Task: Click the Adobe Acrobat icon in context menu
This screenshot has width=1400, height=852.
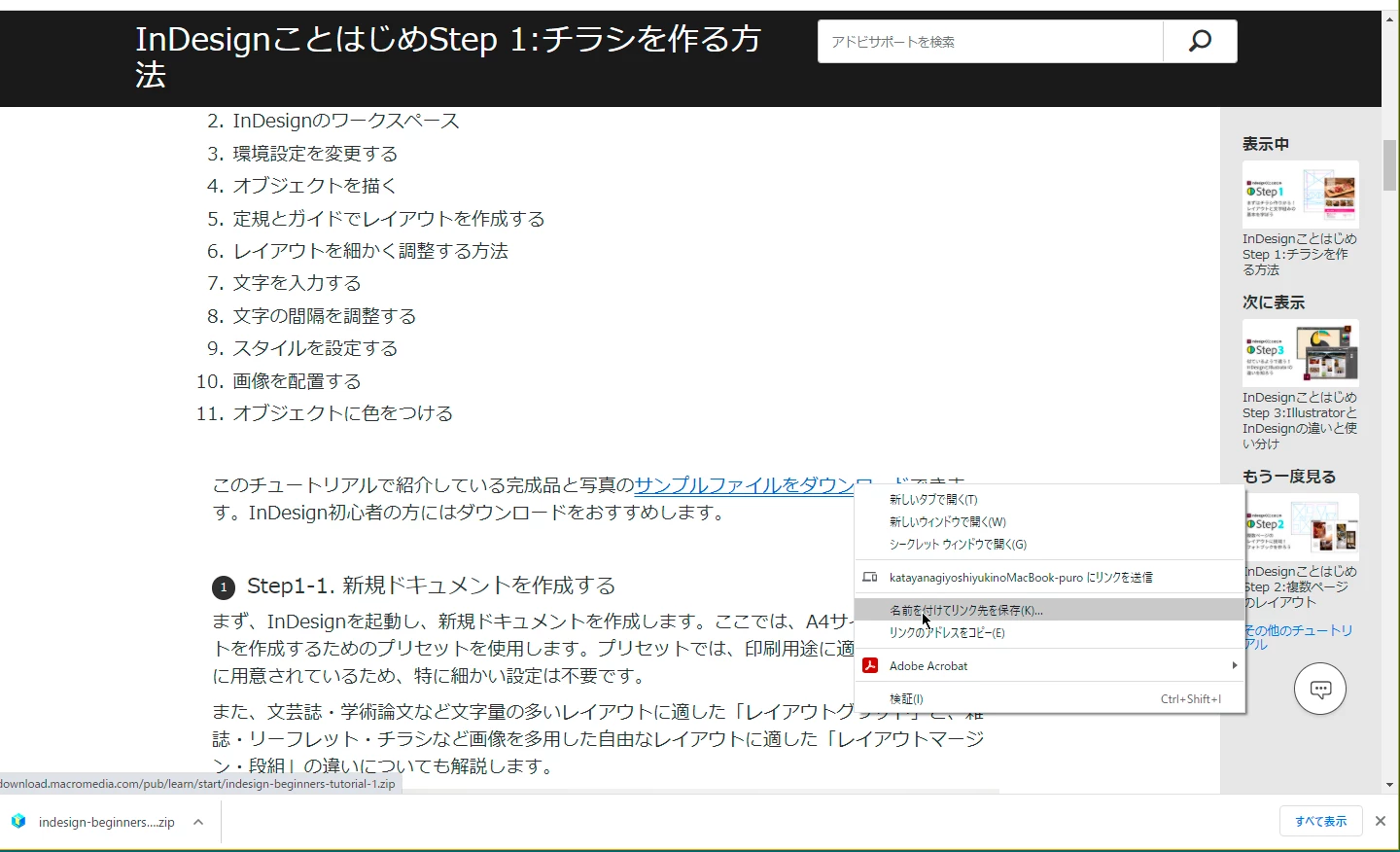Action: tap(870, 666)
